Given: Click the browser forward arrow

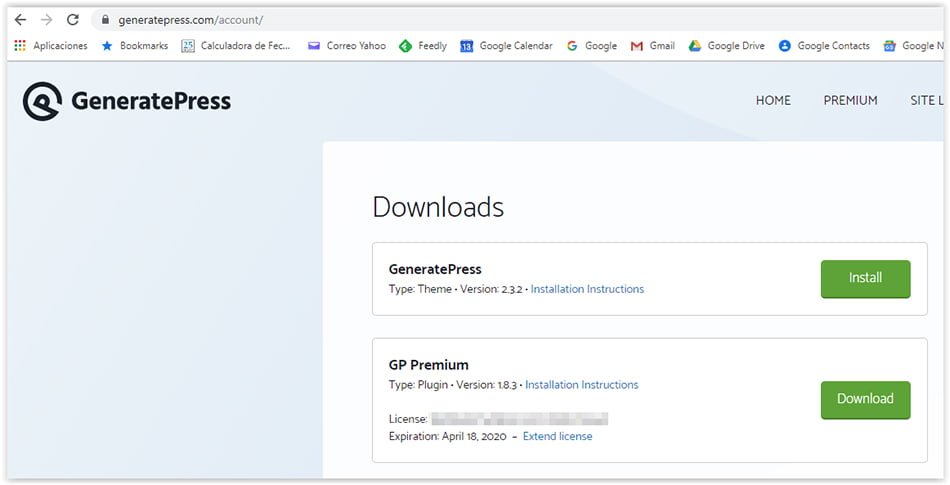Looking at the screenshot, I should point(47,20).
